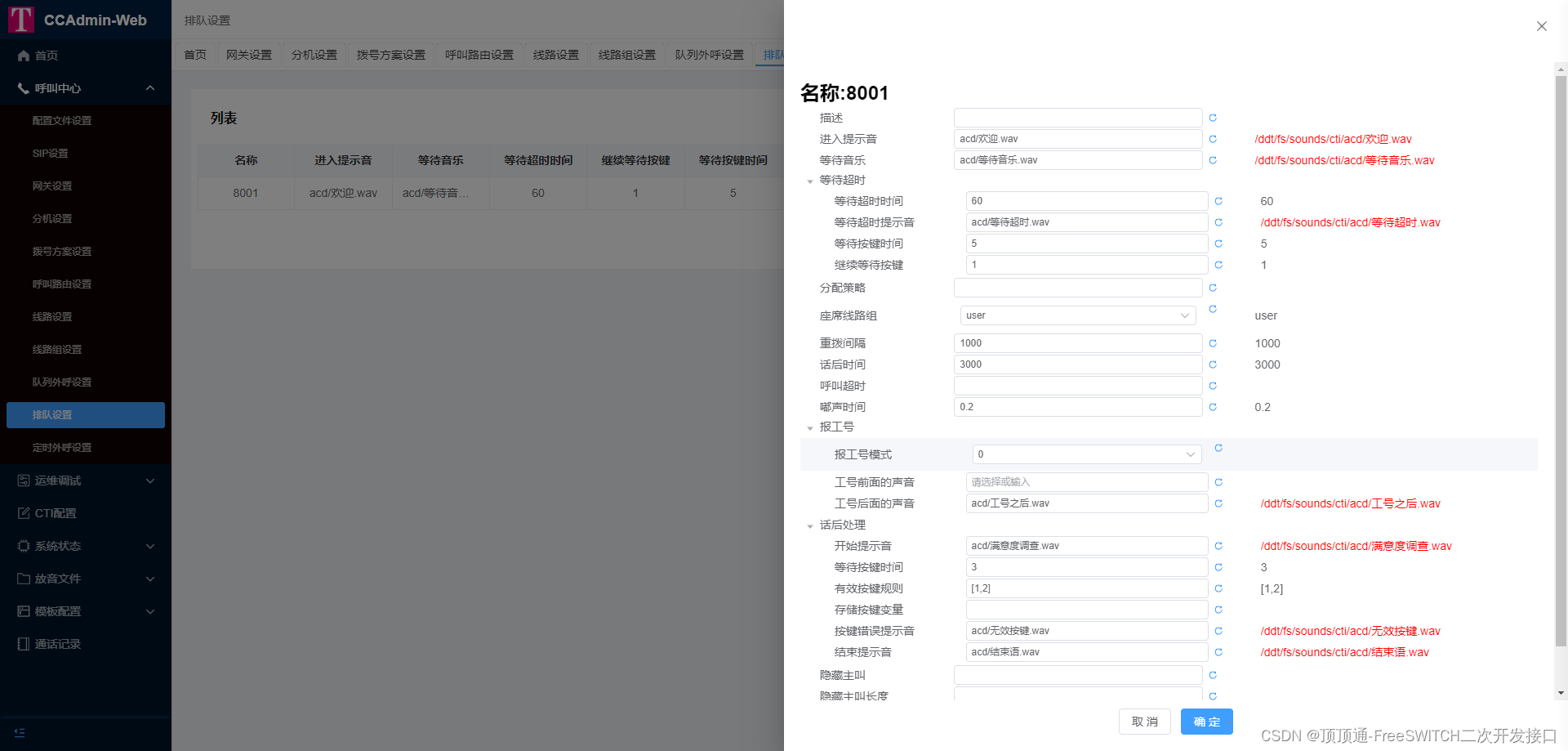
Task: Reset 重拨间隔 with the refresh icon
Action: [1213, 343]
